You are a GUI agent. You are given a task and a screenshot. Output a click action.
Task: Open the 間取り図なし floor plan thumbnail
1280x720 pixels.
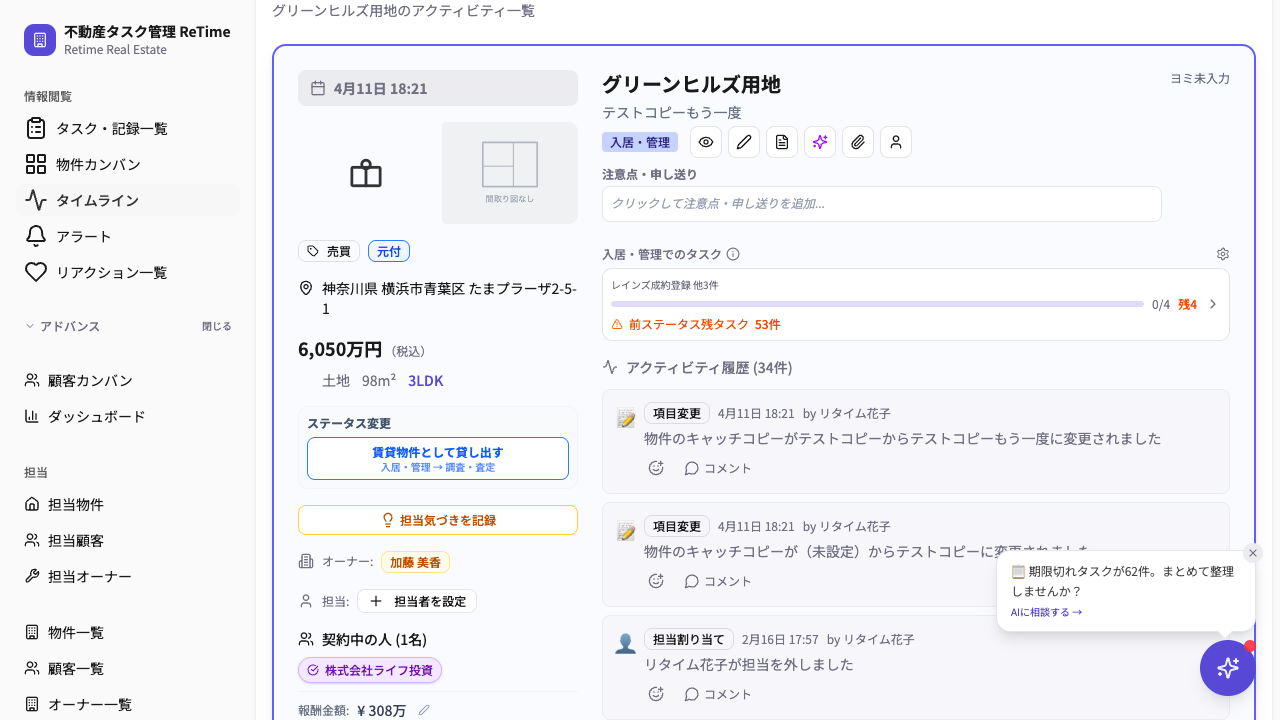click(x=510, y=173)
